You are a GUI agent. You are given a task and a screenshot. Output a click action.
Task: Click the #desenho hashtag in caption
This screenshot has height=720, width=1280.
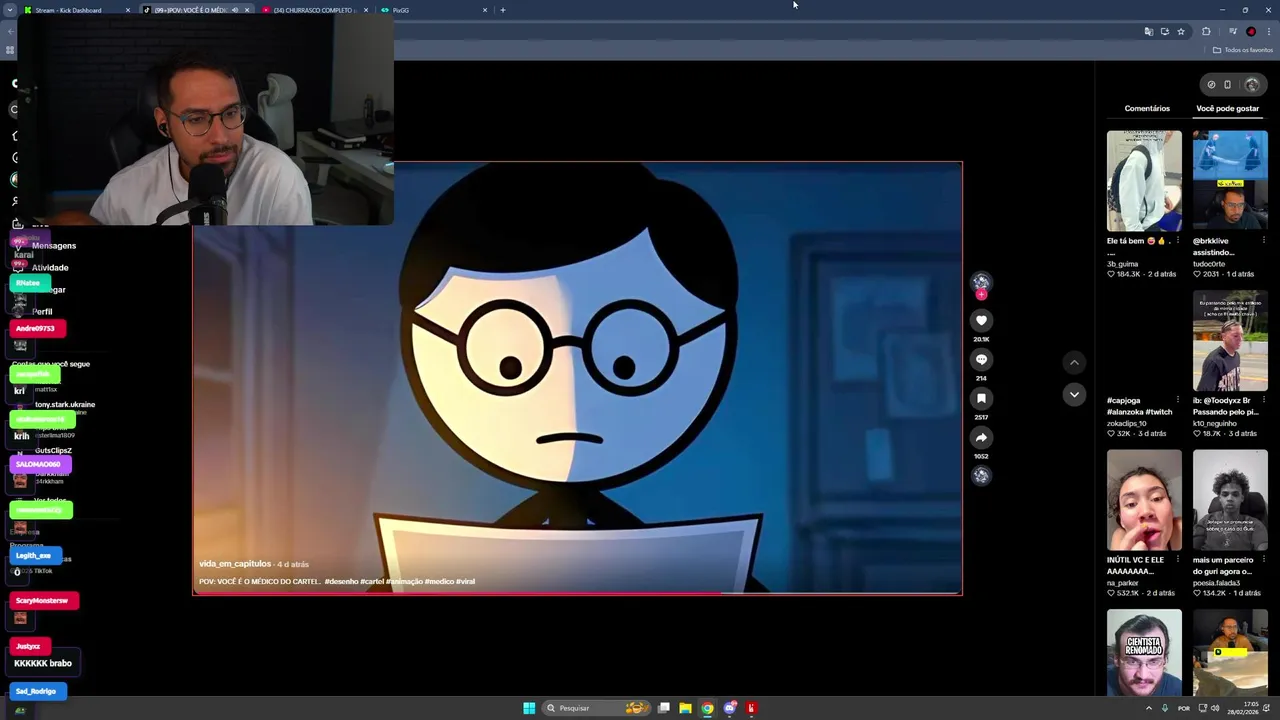coord(341,581)
